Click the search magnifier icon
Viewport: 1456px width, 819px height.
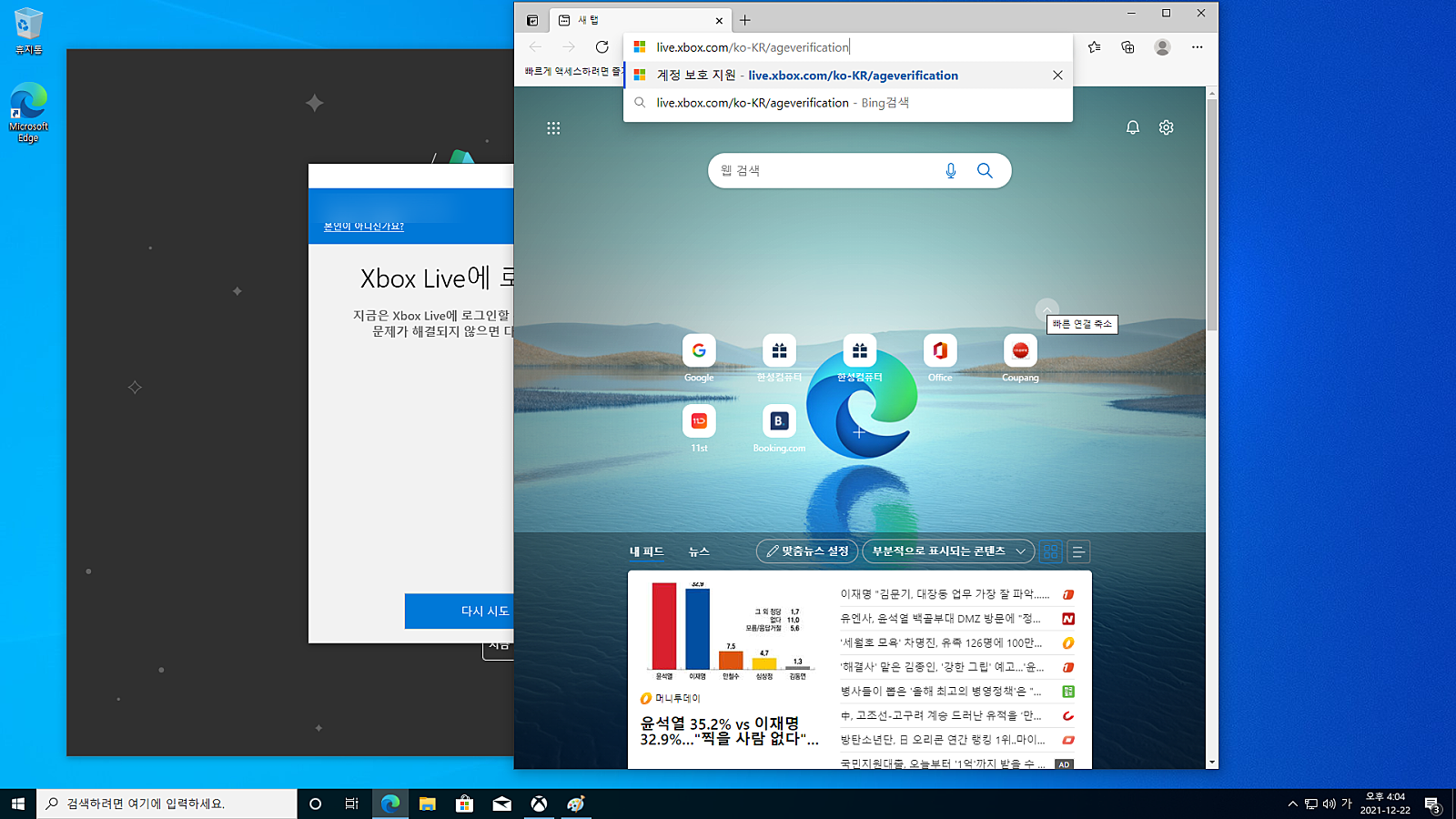tap(985, 170)
